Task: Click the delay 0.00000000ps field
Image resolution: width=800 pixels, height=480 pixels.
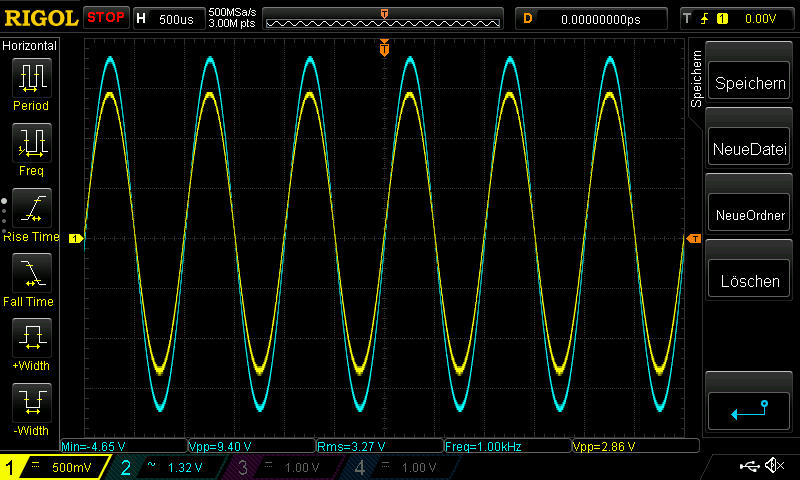Action: tap(591, 19)
